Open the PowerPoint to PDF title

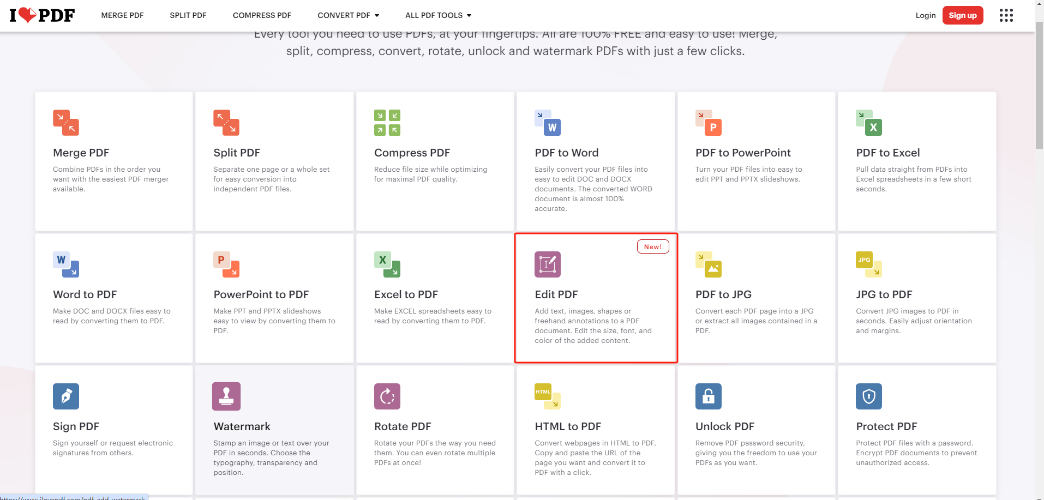pos(261,294)
